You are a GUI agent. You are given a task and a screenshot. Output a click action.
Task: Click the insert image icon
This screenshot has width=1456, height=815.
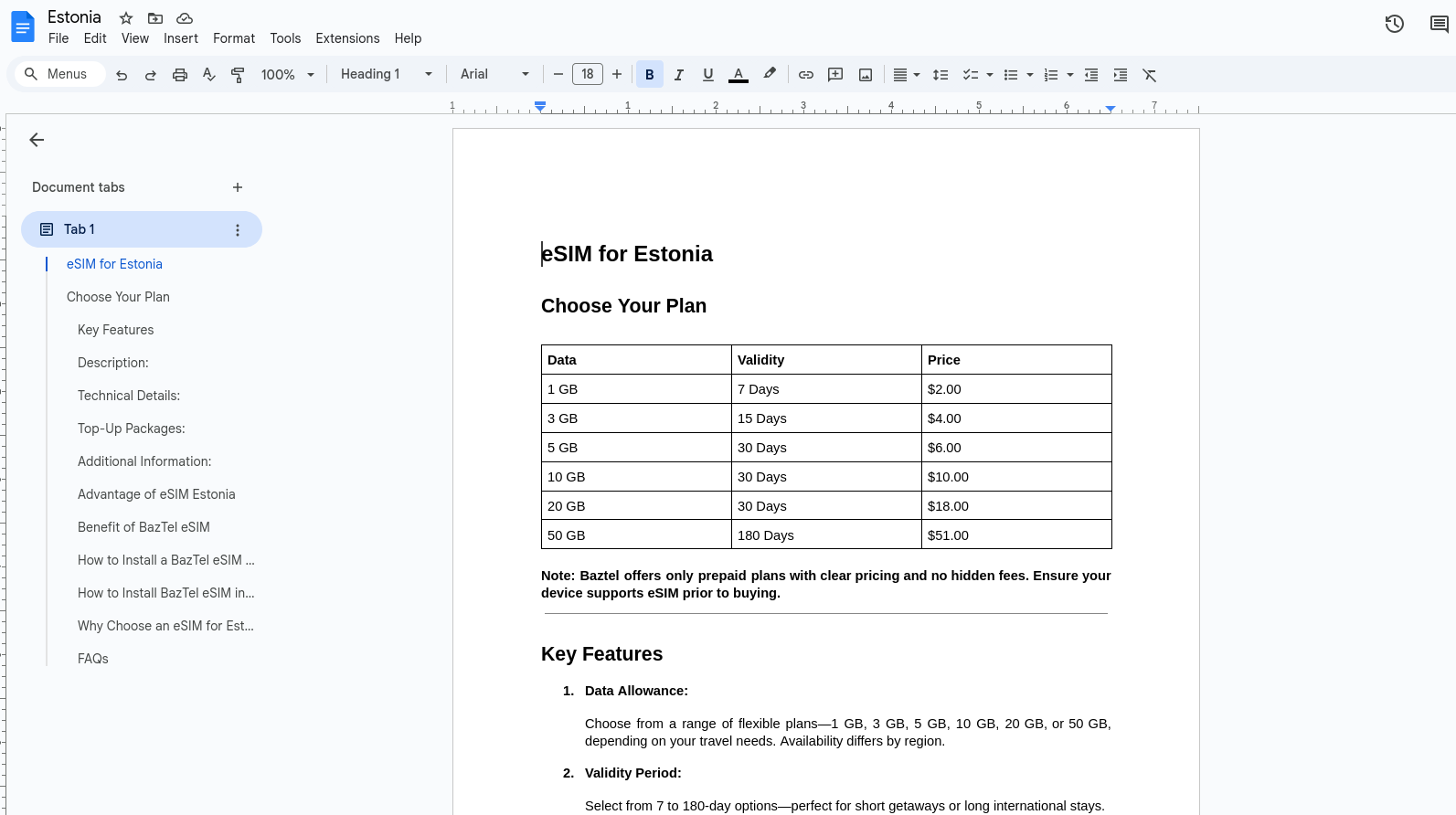[865, 75]
